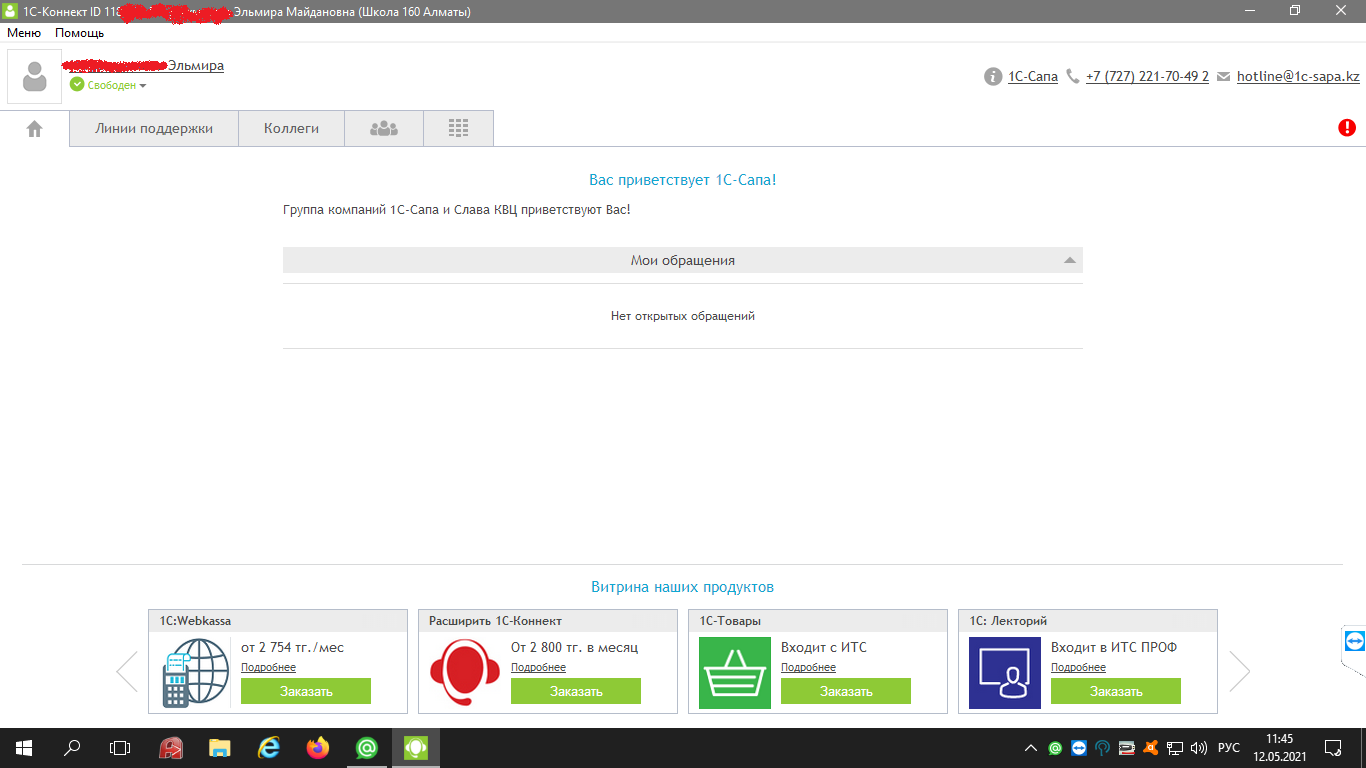Open the 1С-Сапа company link
The width and height of the screenshot is (1366, 768).
pos(1033,76)
